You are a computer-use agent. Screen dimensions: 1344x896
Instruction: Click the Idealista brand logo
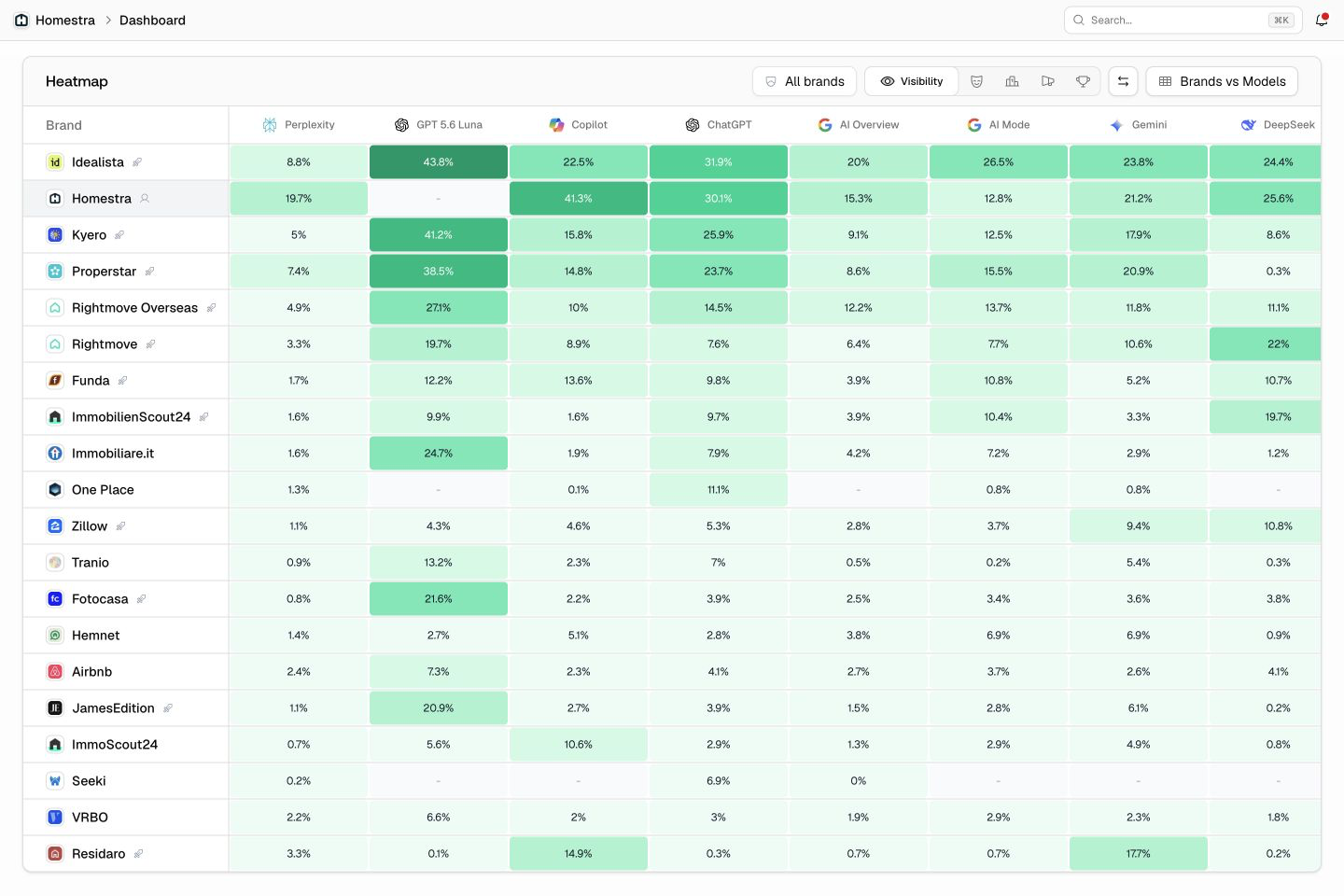point(55,162)
